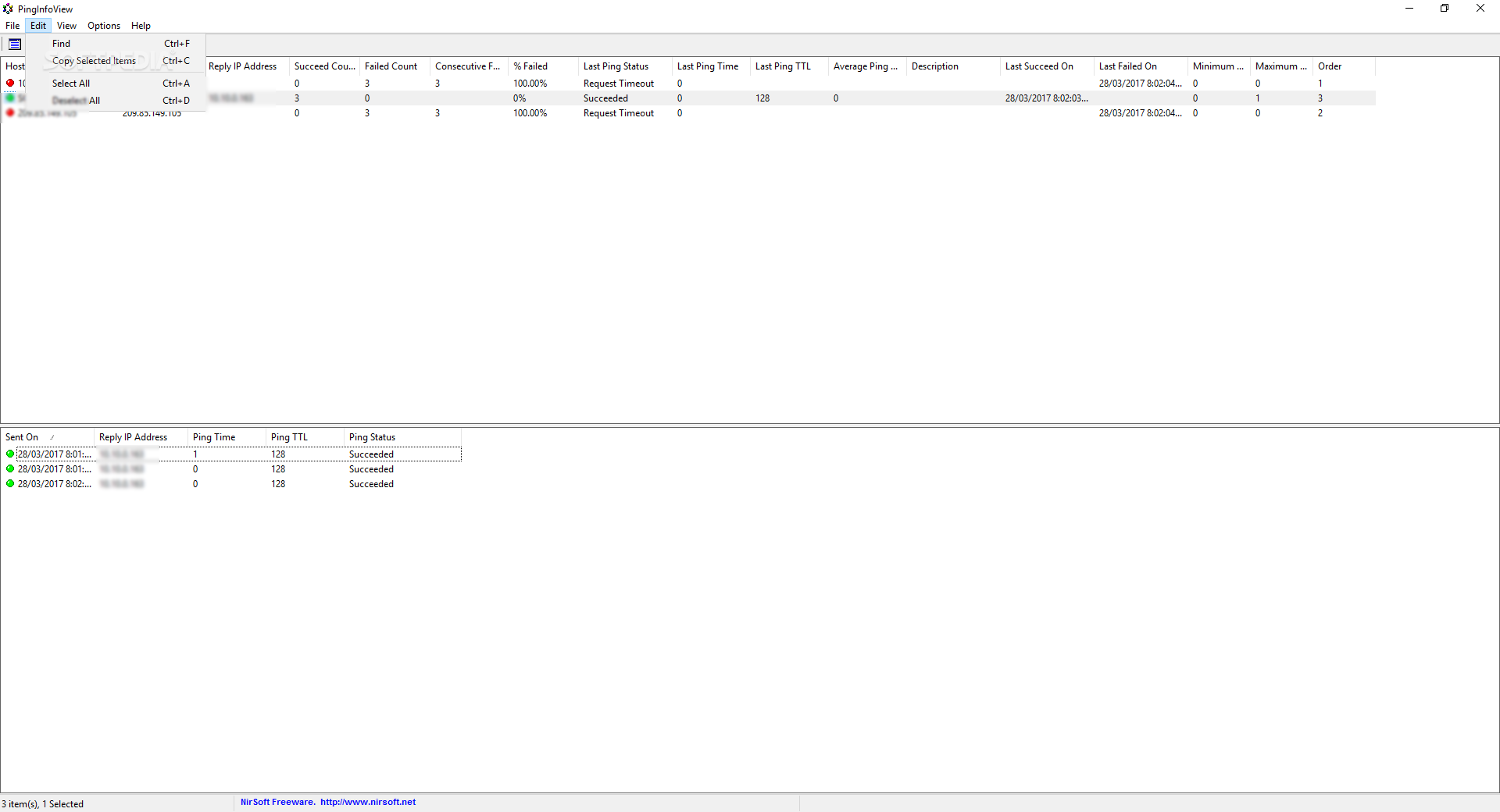Image resolution: width=1500 pixels, height=812 pixels.
Task: Sort by Last Succeed On column
Action: coord(1047,66)
